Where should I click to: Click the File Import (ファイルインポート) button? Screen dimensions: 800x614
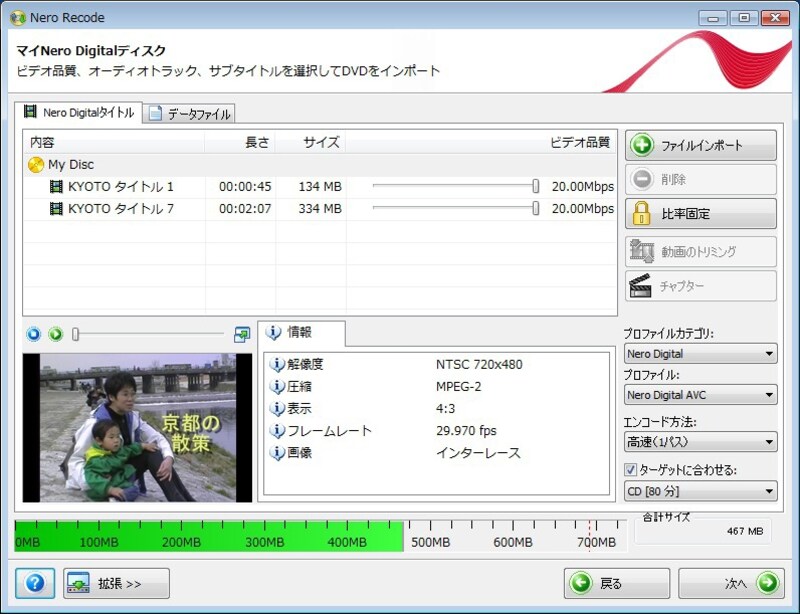(700, 146)
